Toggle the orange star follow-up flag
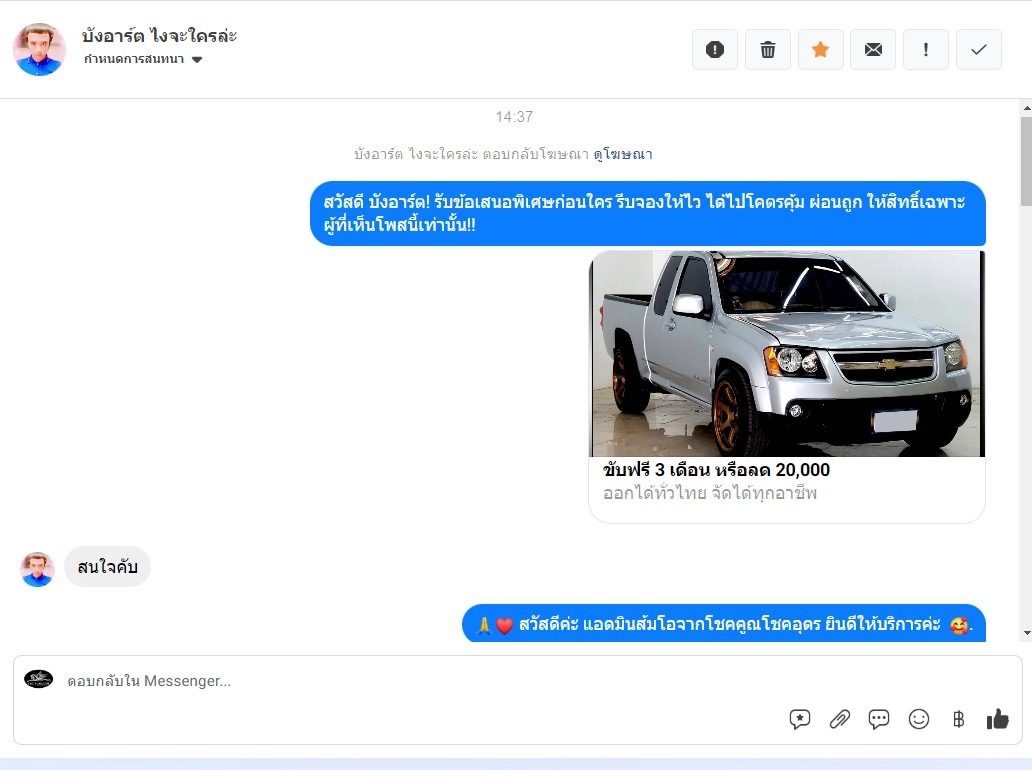The height and width of the screenshot is (770, 1032). point(820,50)
